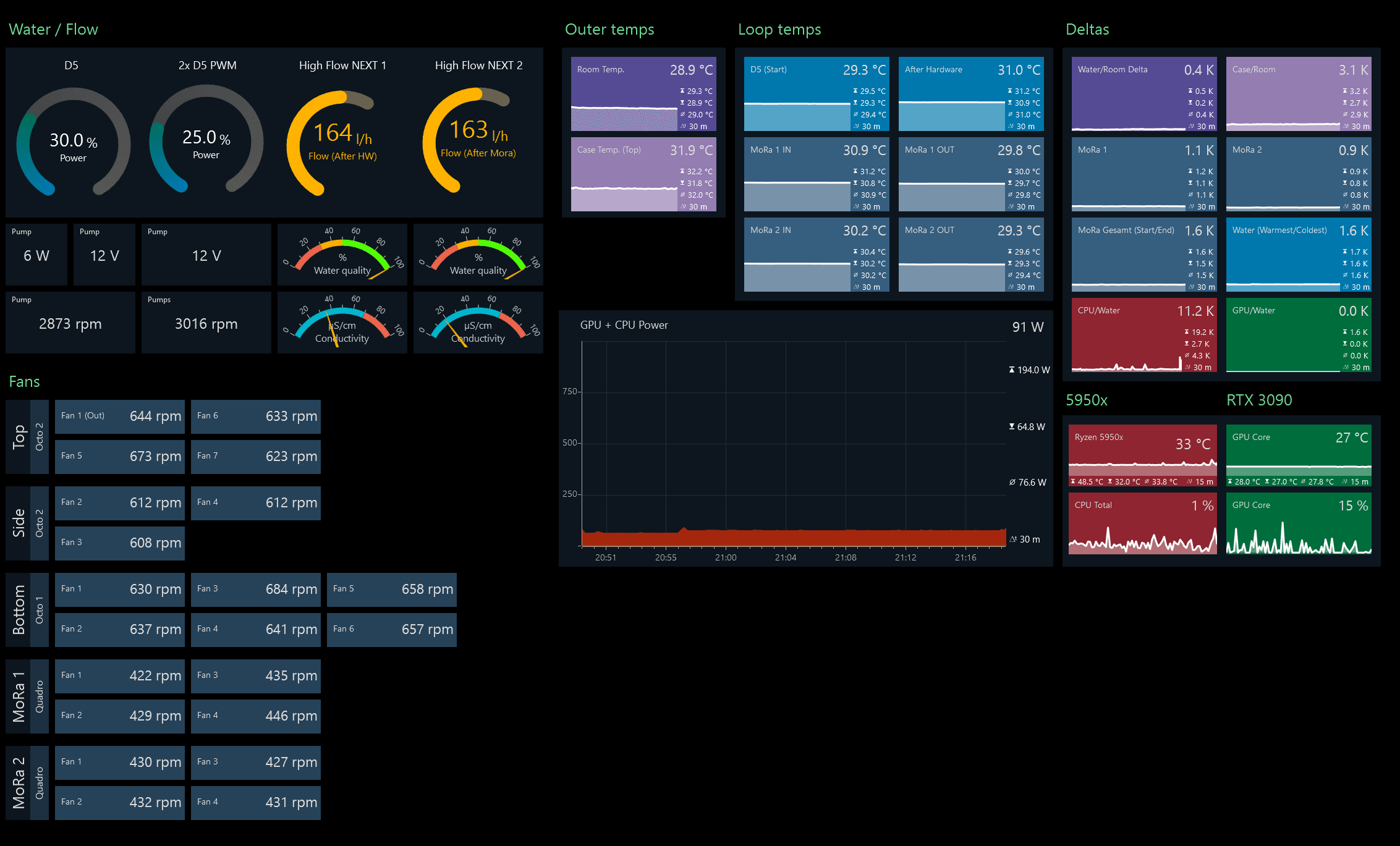This screenshot has width=1400, height=846.
Task: Select the MoRa 2 delta tile showing 0.9 K
Action: pos(1299,174)
